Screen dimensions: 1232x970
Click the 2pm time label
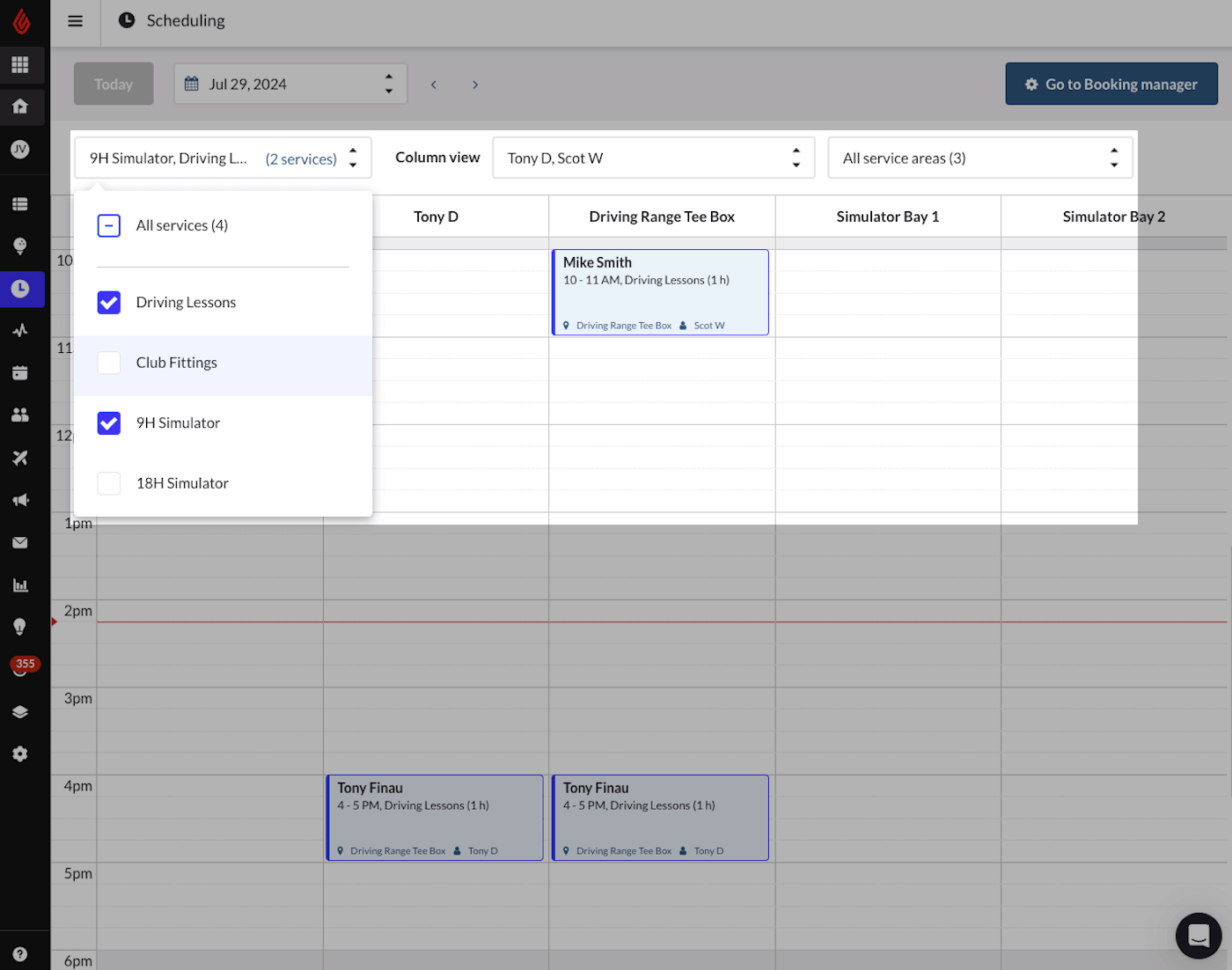pyautogui.click(x=77, y=611)
